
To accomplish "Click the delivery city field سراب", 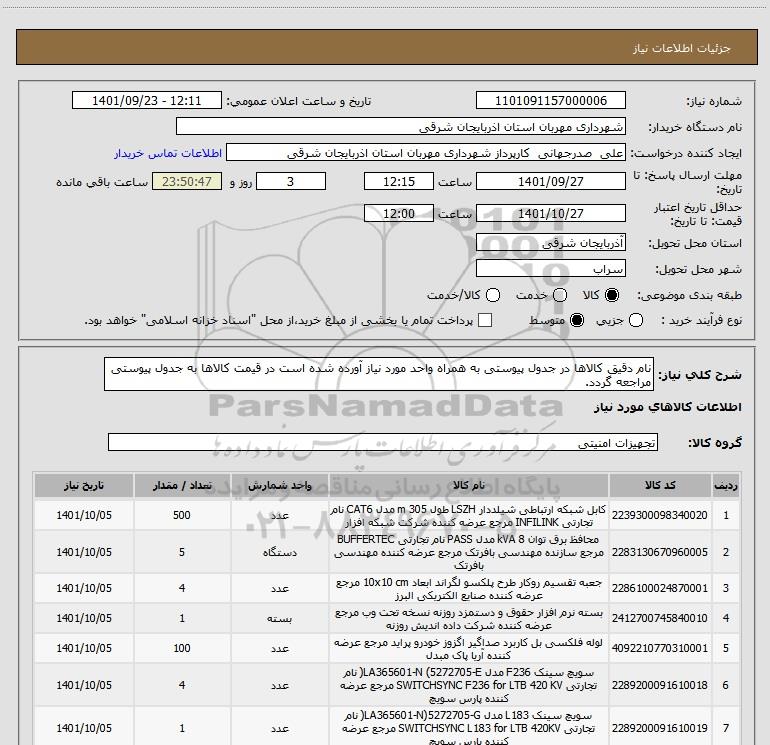I will pyautogui.click(x=550, y=269).
